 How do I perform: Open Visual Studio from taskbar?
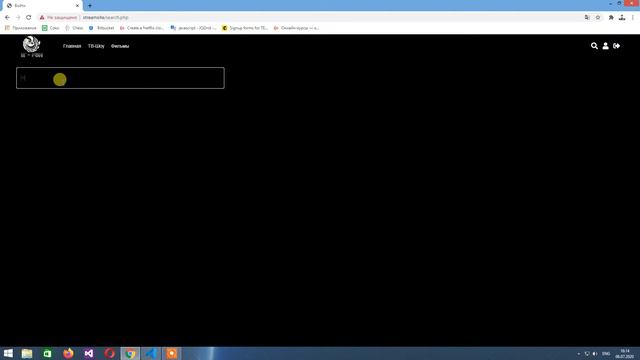[x=89, y=353]
